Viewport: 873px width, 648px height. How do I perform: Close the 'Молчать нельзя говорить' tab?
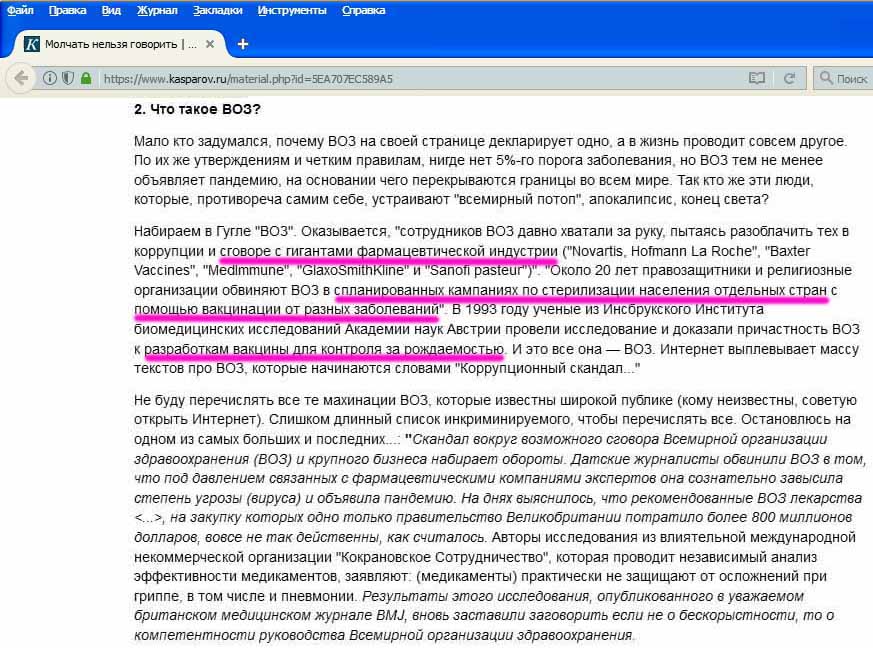(x=210, y=44)
